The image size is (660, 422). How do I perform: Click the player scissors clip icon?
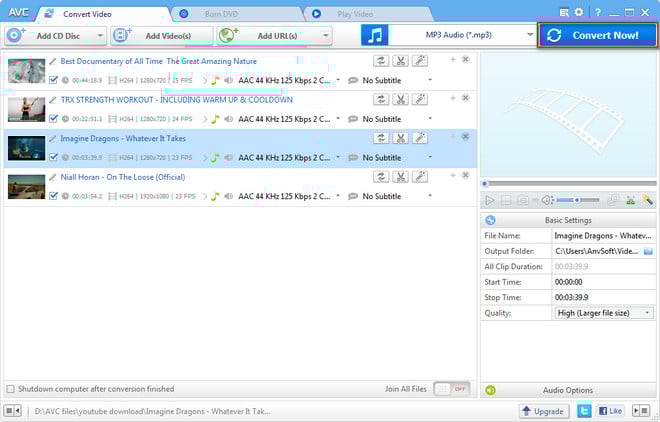[x=631, y=200]
